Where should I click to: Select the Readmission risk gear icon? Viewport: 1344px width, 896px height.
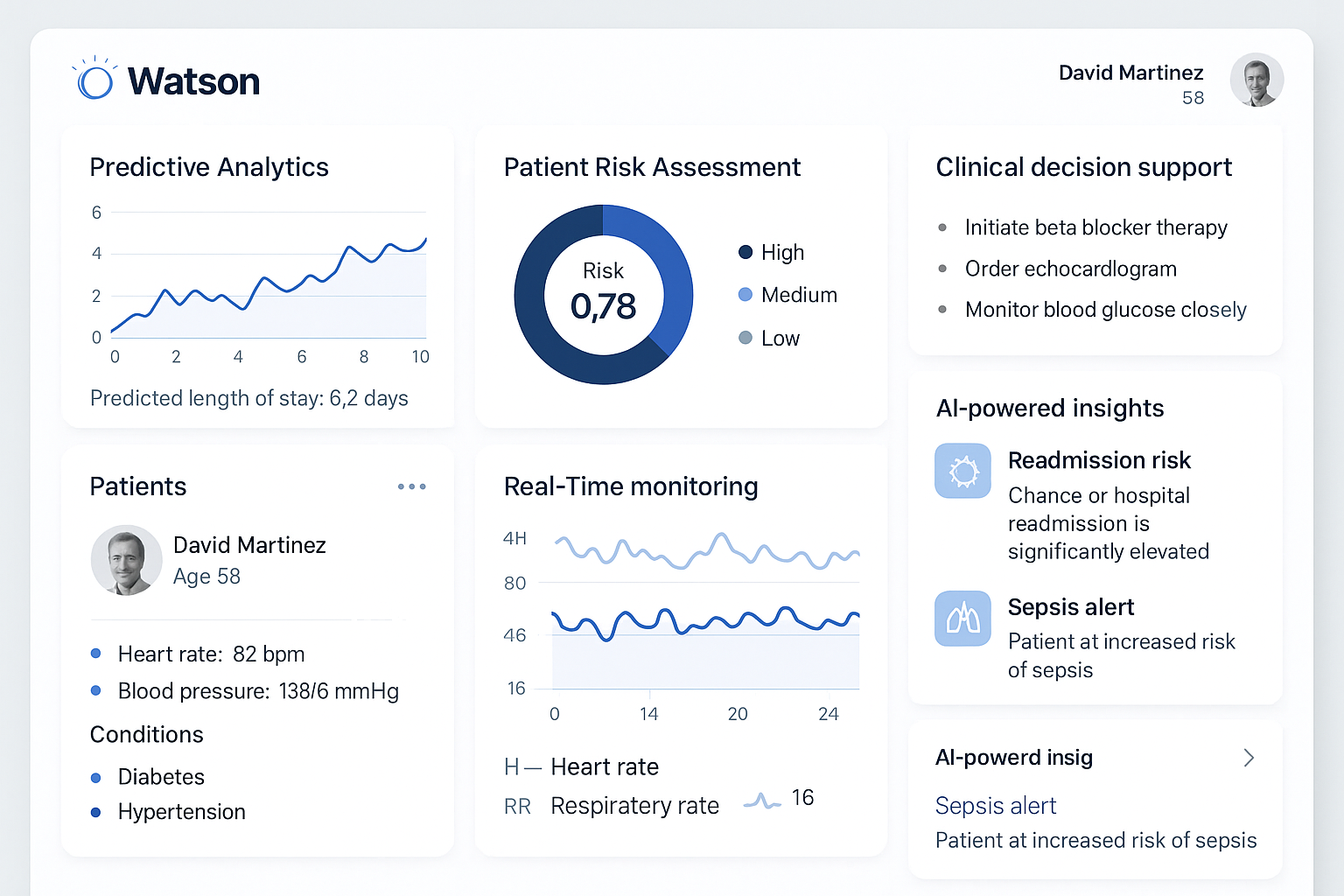click(x=962, y=471)
